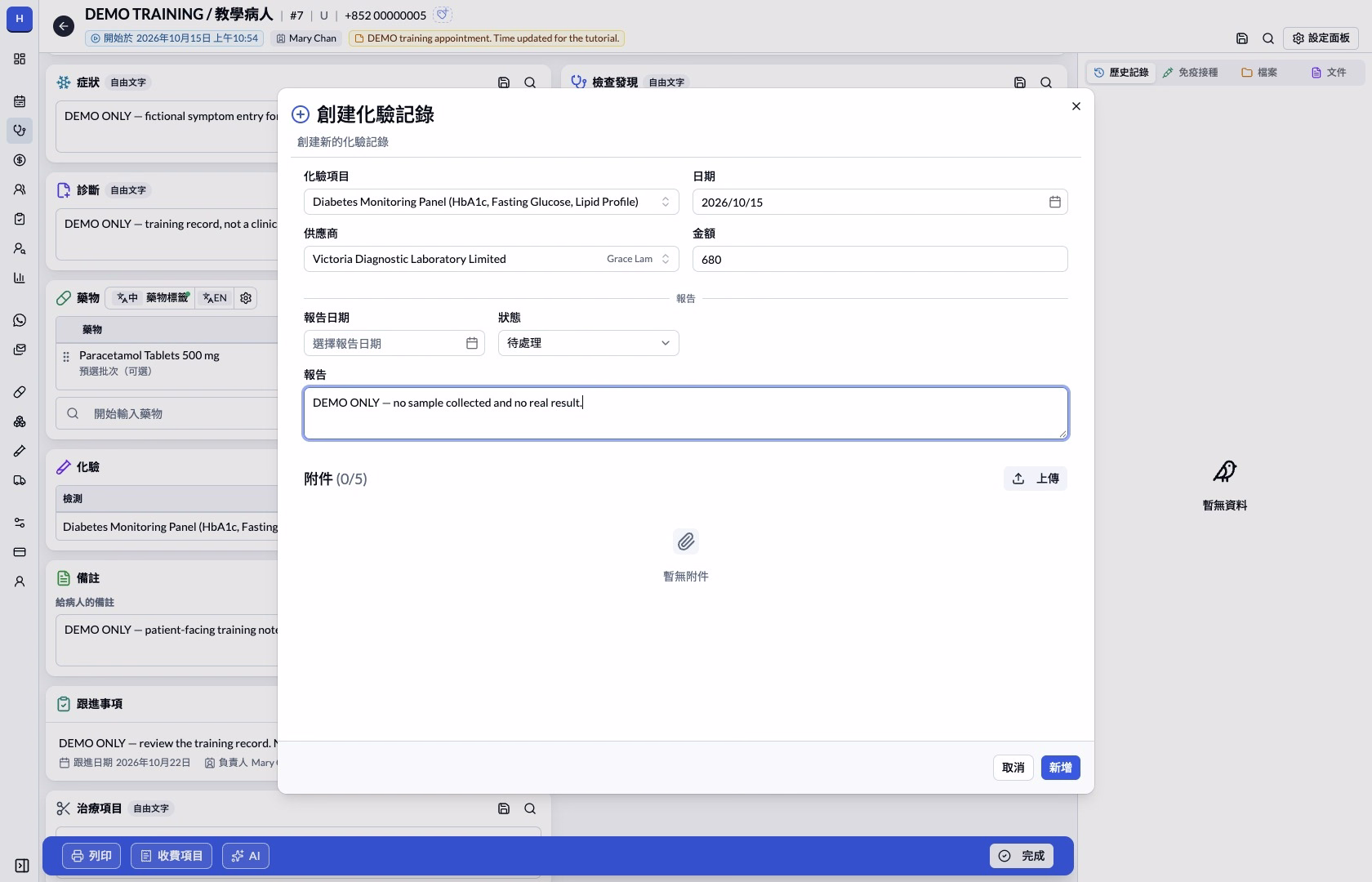Open calendar picker in 報告日期 field
Viewport: 1372px width, 882px height.
(x=472, y=343)
